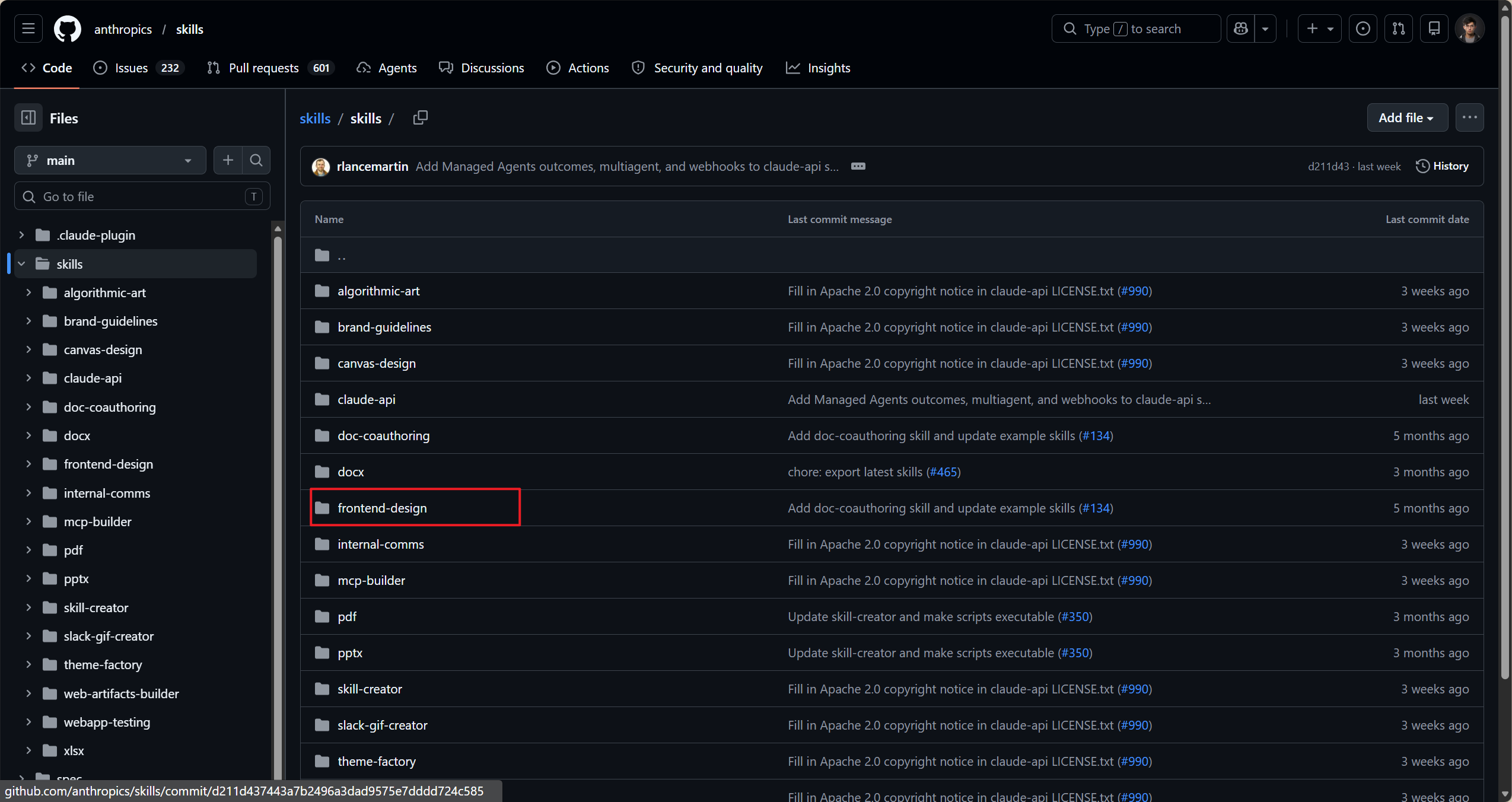
Task: Open the Issues tab
Action: pos(139,68)
